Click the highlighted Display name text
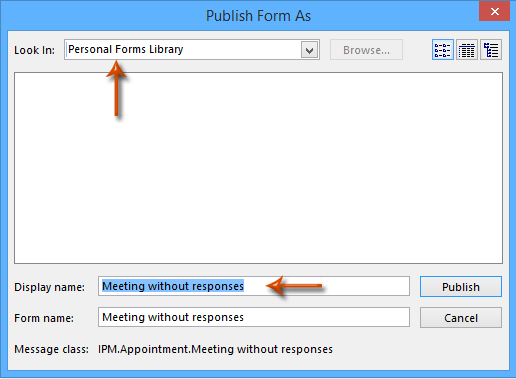516x379 pixels. pos(173,286)
